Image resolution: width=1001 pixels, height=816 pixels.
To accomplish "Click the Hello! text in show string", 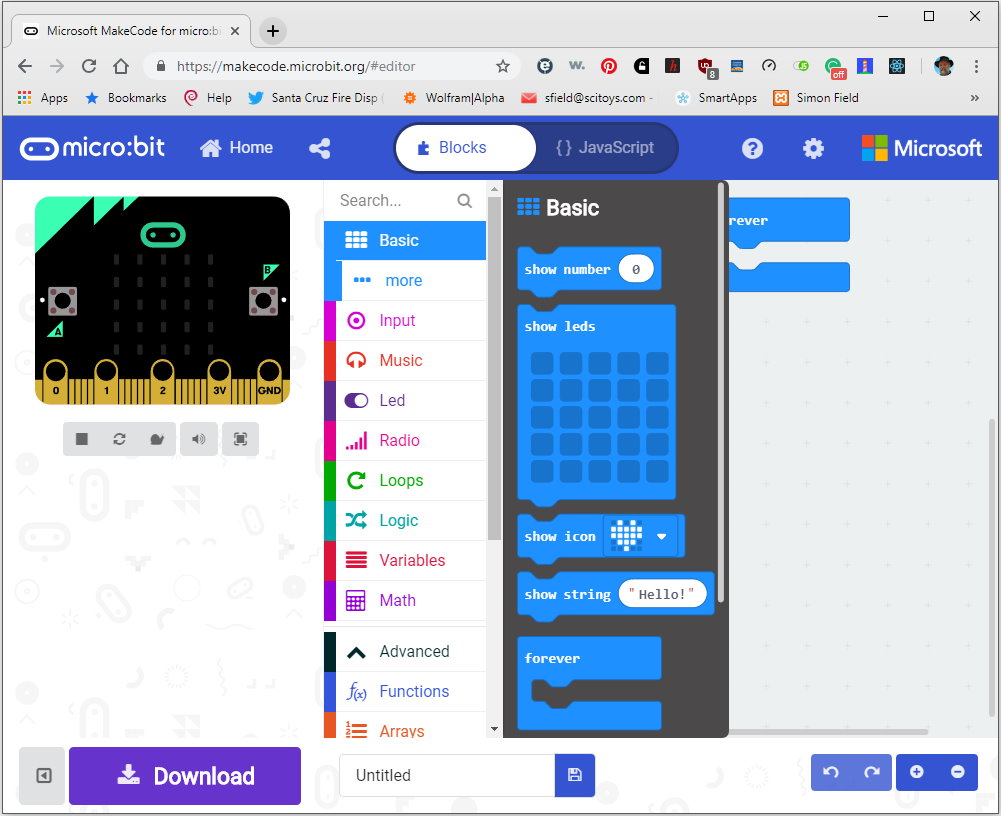I will pos(662,594).
